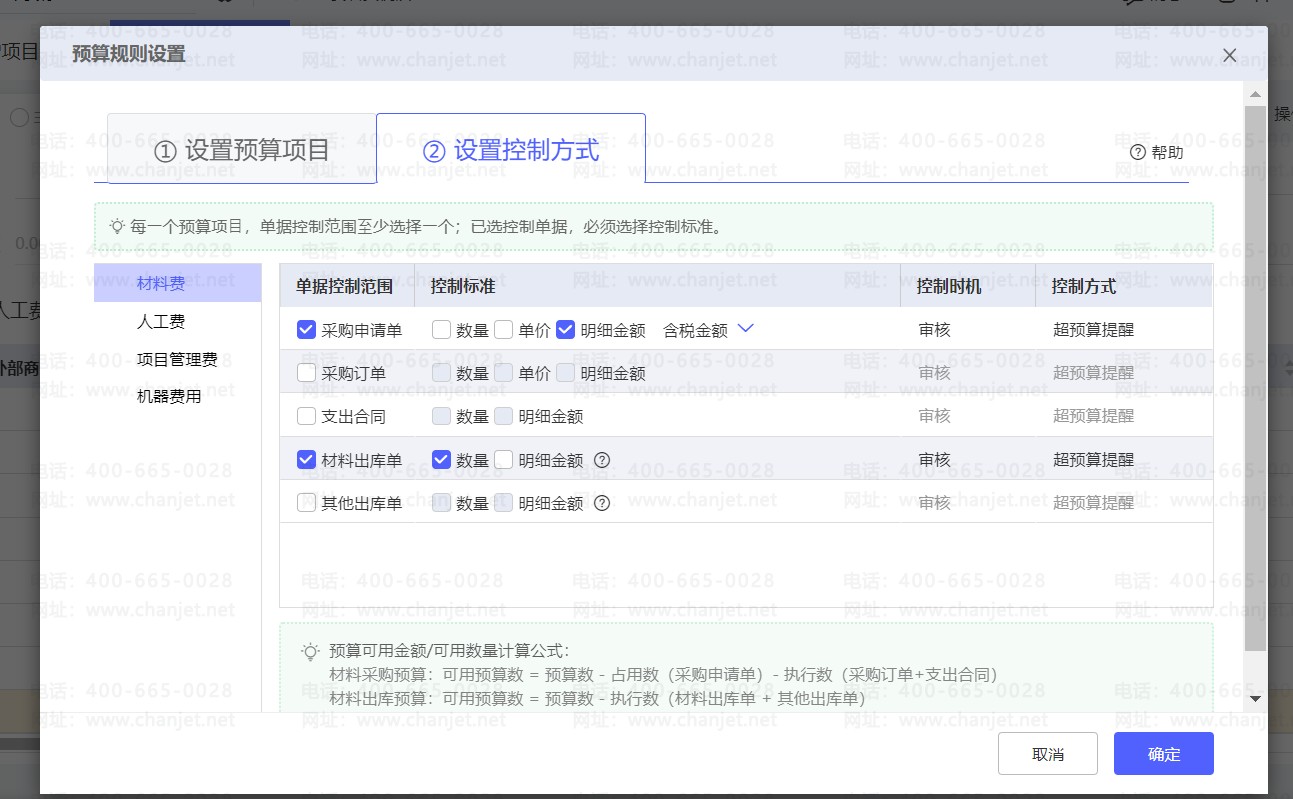This screenshot has width=1293, height=799.
Task: Select the 设置控制方式 step tab
Action: pos(511,150)
